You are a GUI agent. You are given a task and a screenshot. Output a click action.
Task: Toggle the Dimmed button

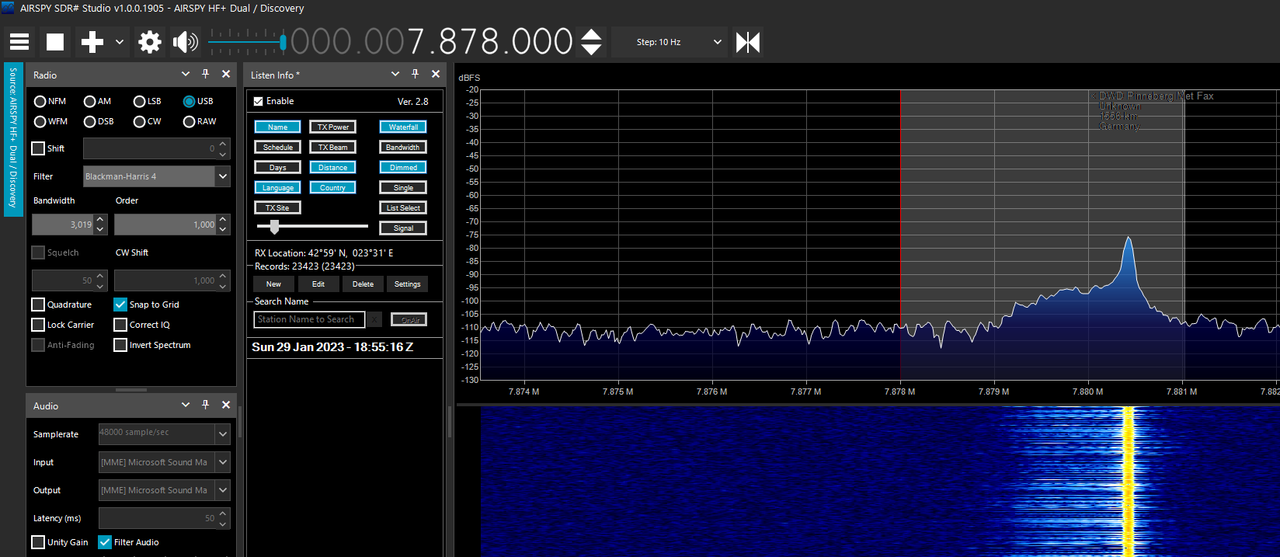(x=403, y=167)
